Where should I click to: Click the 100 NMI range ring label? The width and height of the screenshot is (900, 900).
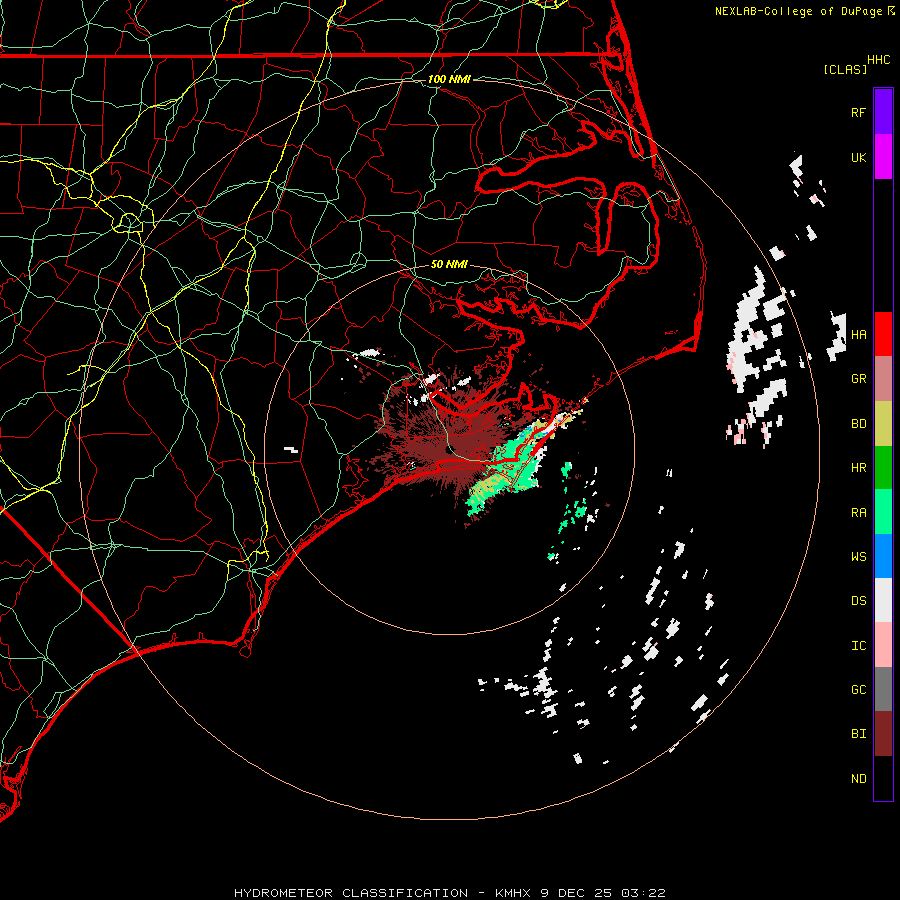[x=449, y=79]
